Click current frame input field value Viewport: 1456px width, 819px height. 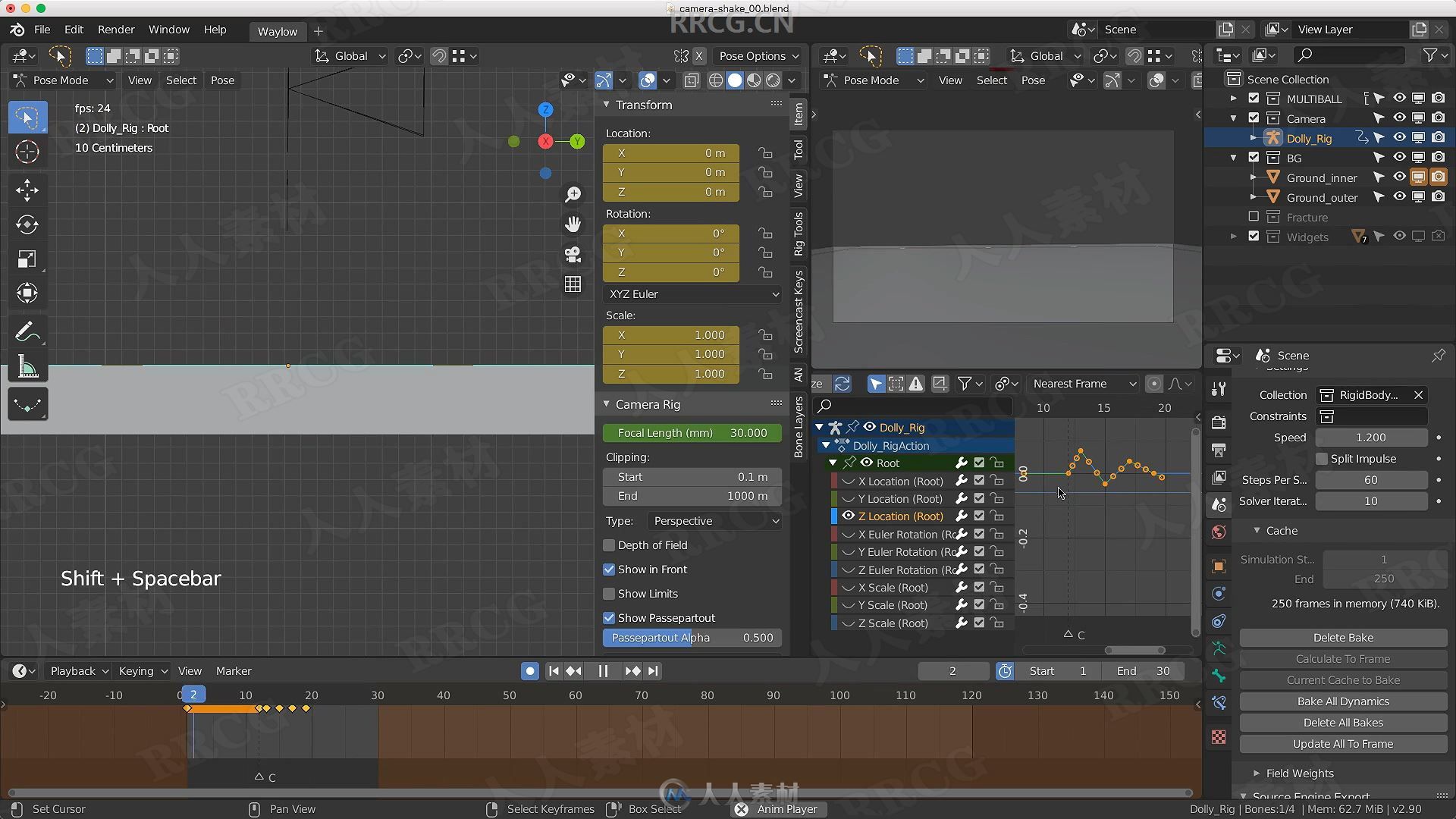tap(951, 671)
